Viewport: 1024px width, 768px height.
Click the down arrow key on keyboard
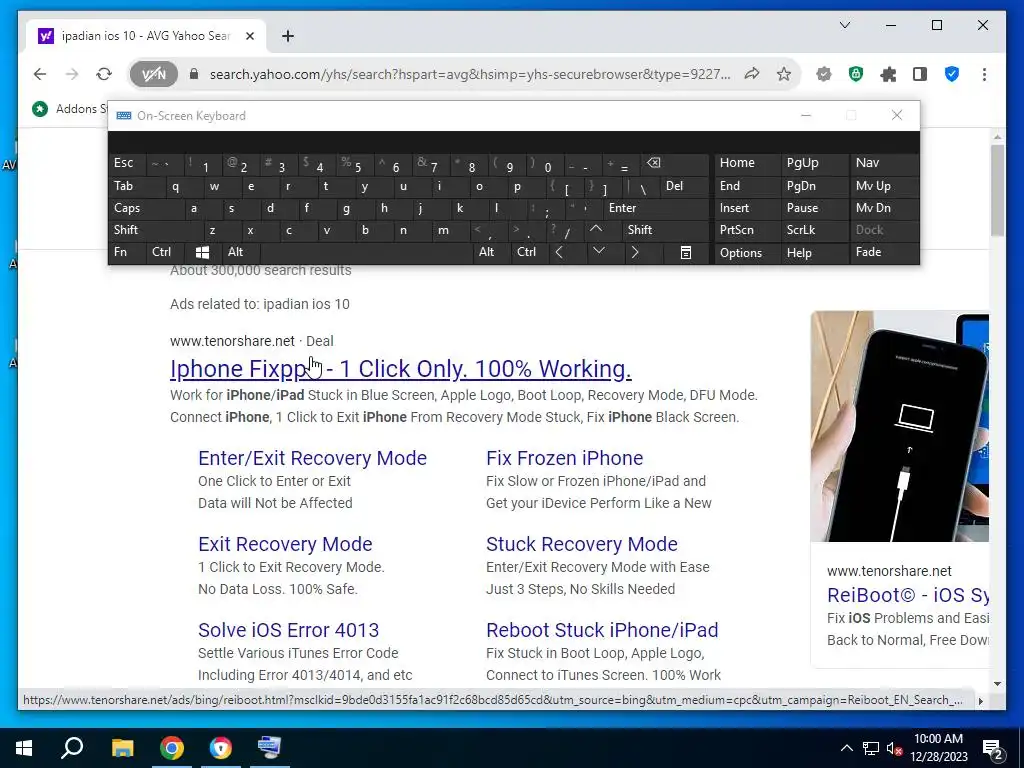[x=599, y=251]
